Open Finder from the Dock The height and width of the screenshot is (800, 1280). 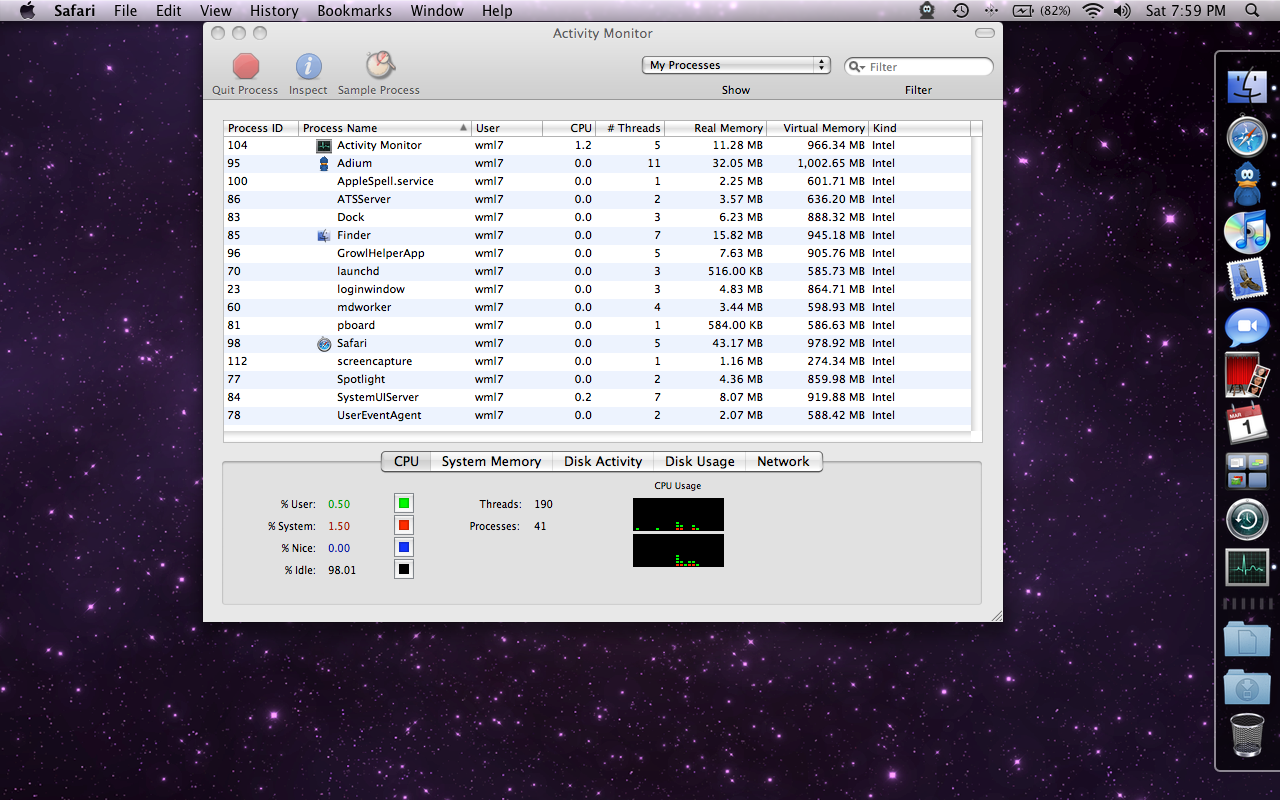(x=1247, y=86)
